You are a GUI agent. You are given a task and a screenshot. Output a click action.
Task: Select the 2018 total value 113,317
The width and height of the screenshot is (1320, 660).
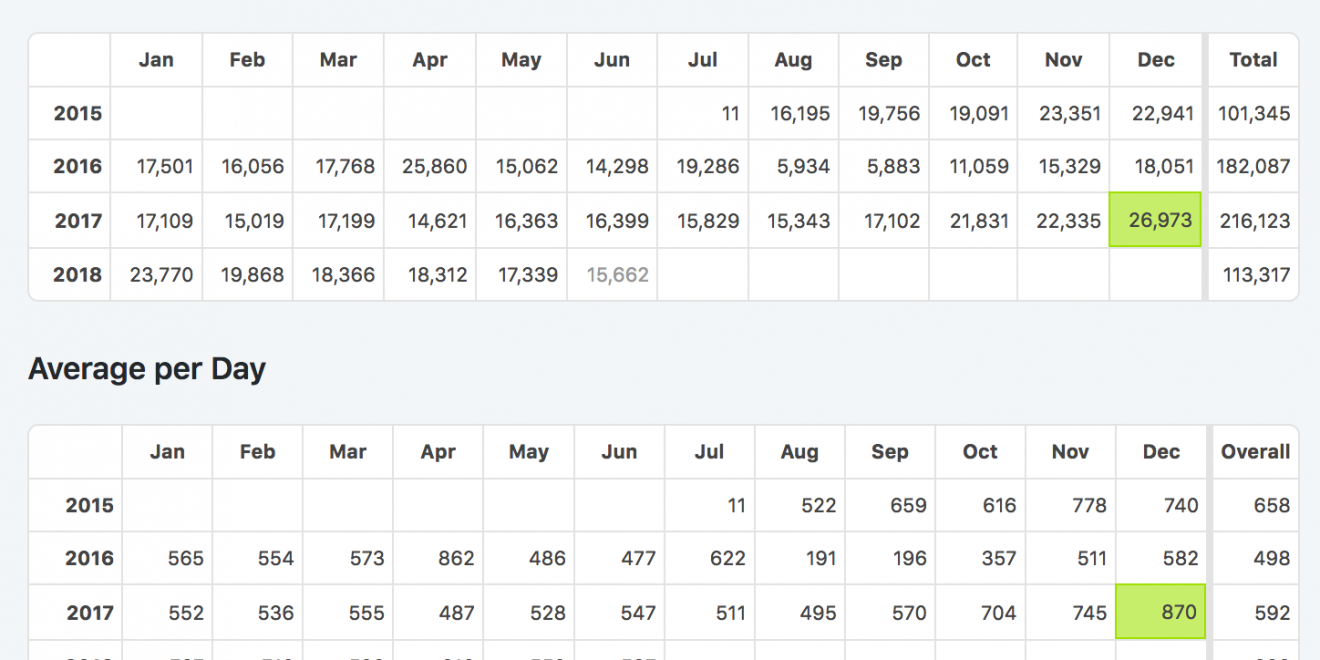coord(1256,274)
